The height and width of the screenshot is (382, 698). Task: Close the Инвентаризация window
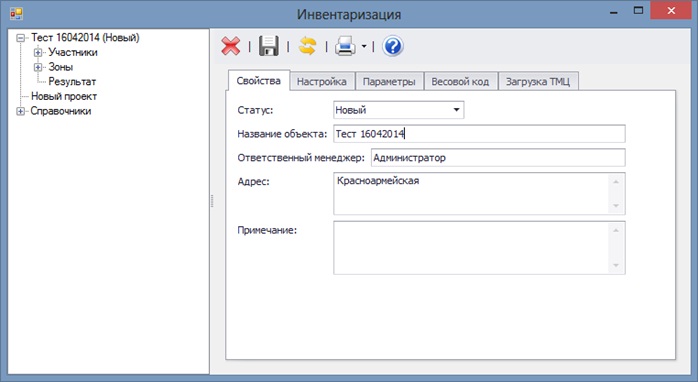point(671,11)
